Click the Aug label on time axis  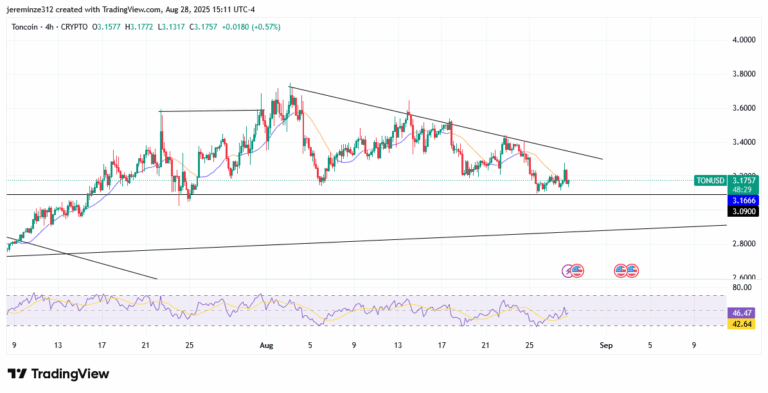266,344
